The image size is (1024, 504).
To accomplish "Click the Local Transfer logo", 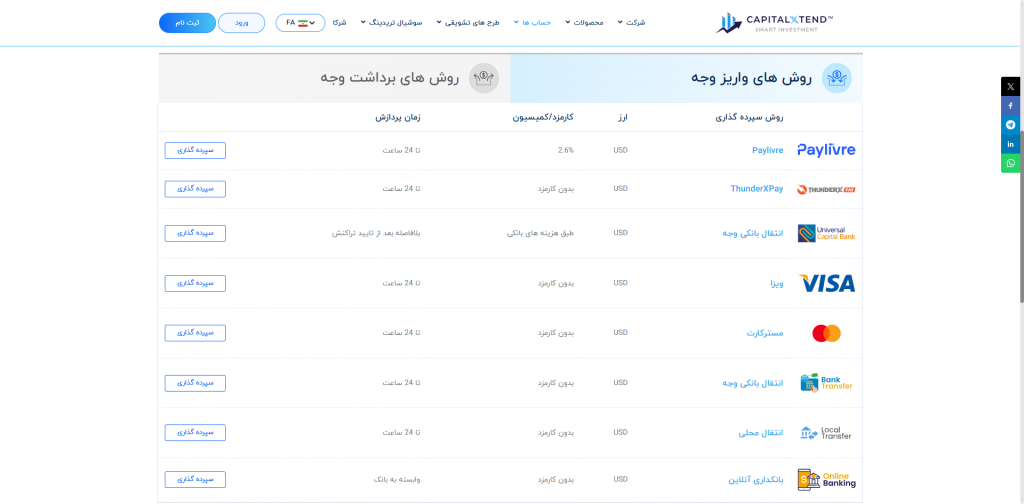I will 826,433.
